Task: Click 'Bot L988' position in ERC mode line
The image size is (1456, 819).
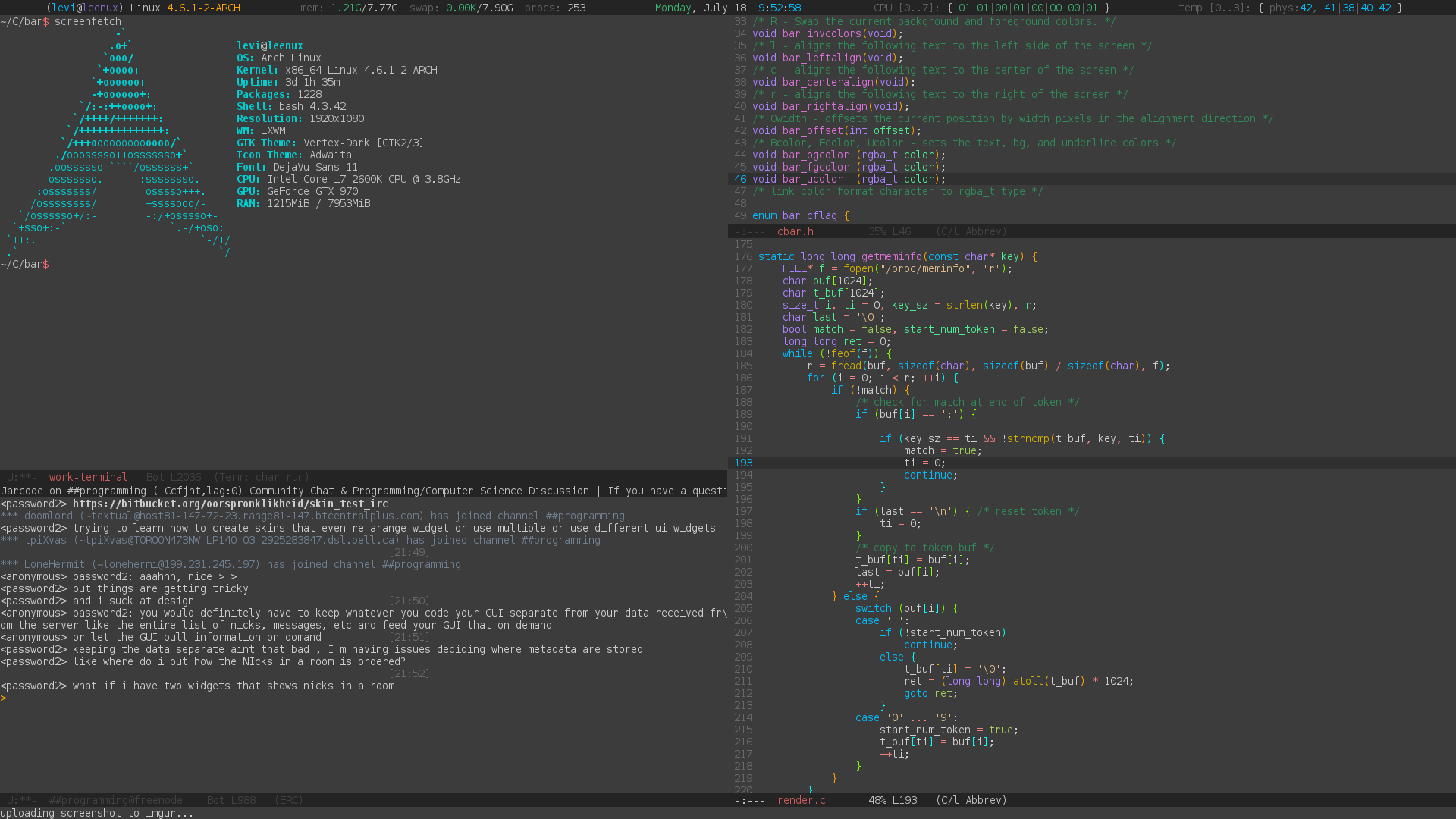Action: pos(231,800)
